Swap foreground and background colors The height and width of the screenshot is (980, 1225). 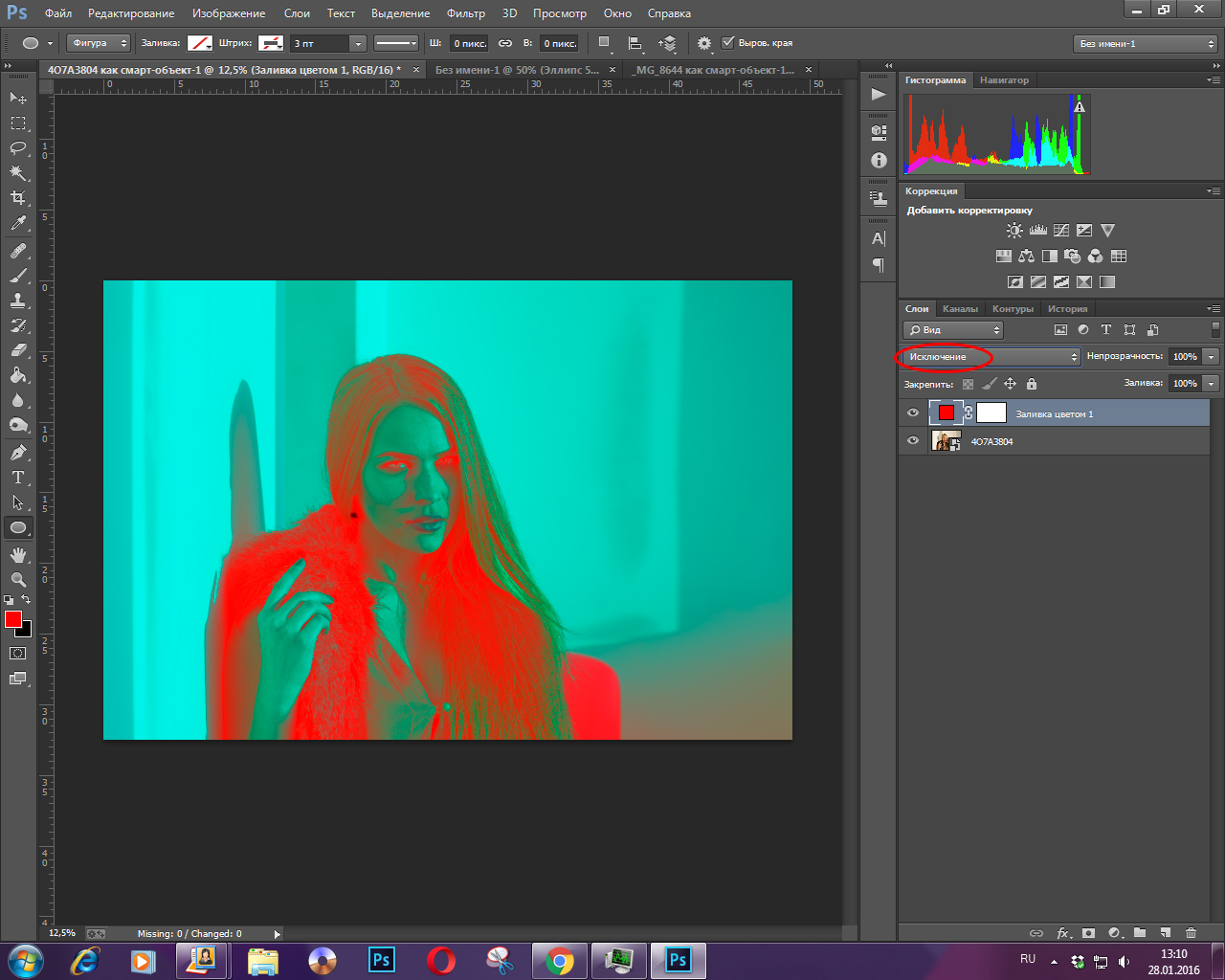[x=26, y=600]
